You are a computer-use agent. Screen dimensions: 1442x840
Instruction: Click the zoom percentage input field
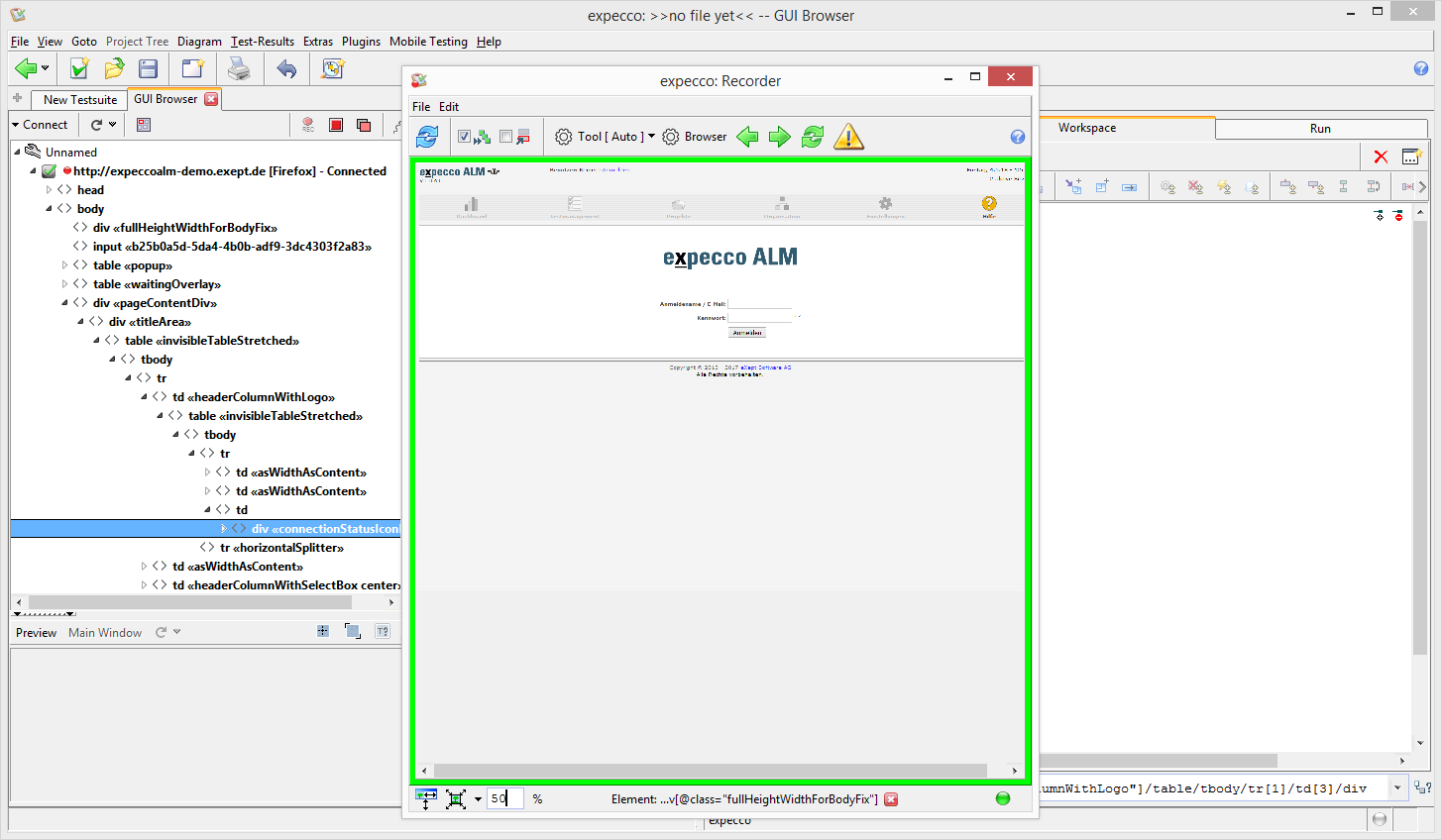click(504, 798)
